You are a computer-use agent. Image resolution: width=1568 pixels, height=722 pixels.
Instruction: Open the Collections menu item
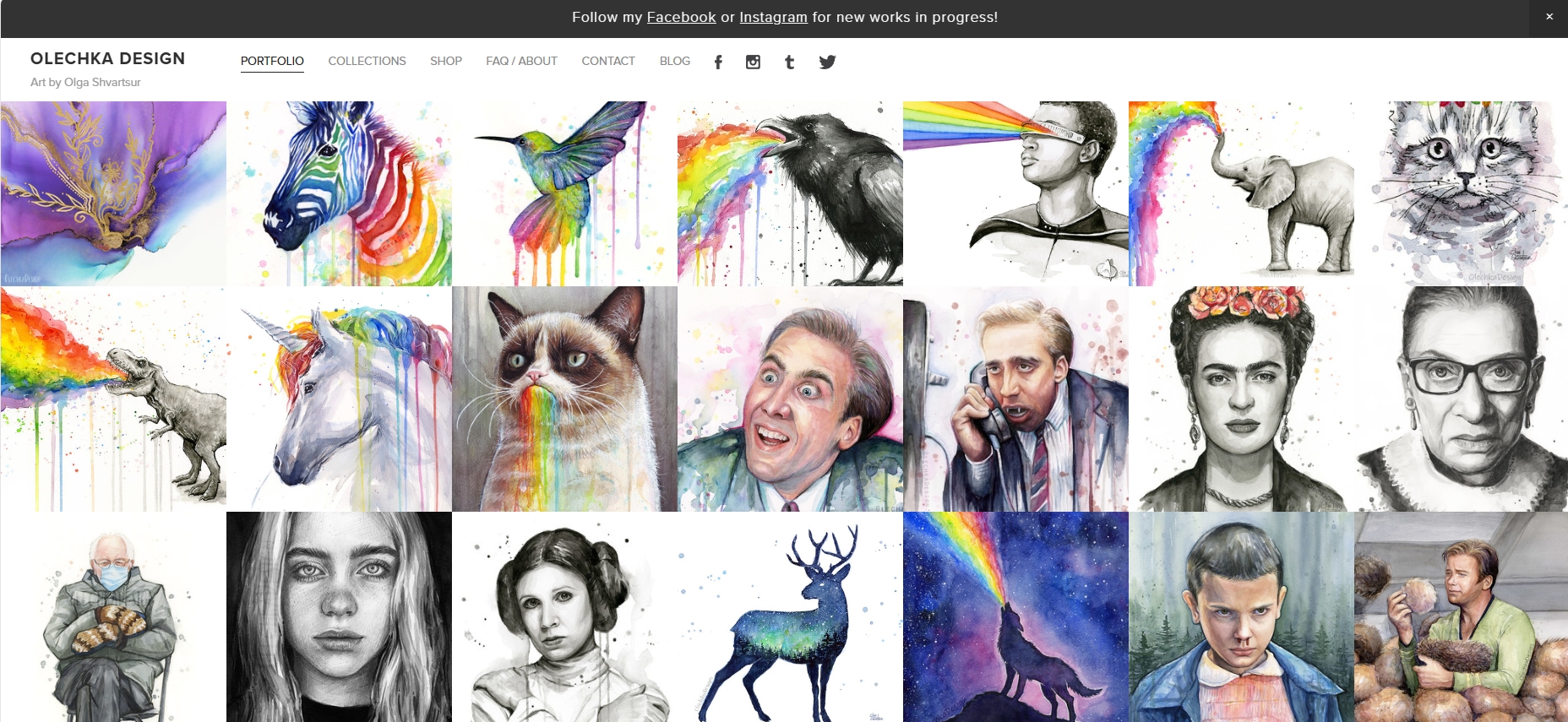pos(367,61)
